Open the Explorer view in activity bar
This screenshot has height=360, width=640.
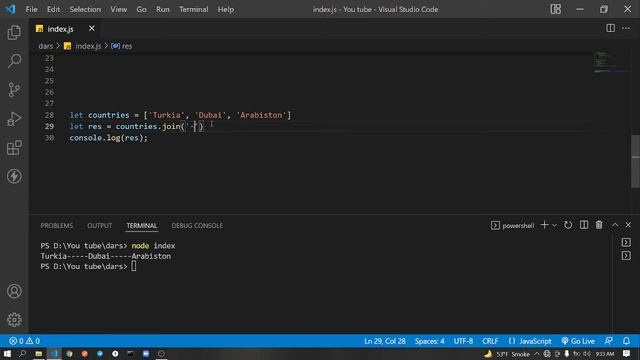pos(14,32)
